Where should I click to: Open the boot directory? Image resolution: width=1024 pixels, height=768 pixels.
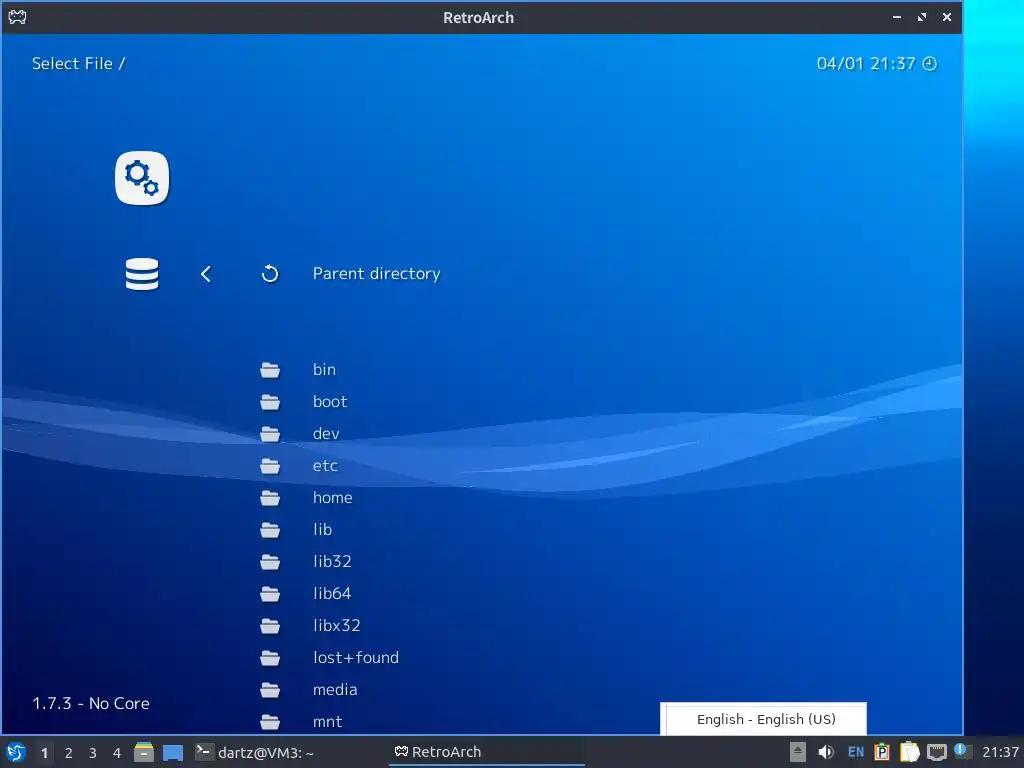[330, 402]
